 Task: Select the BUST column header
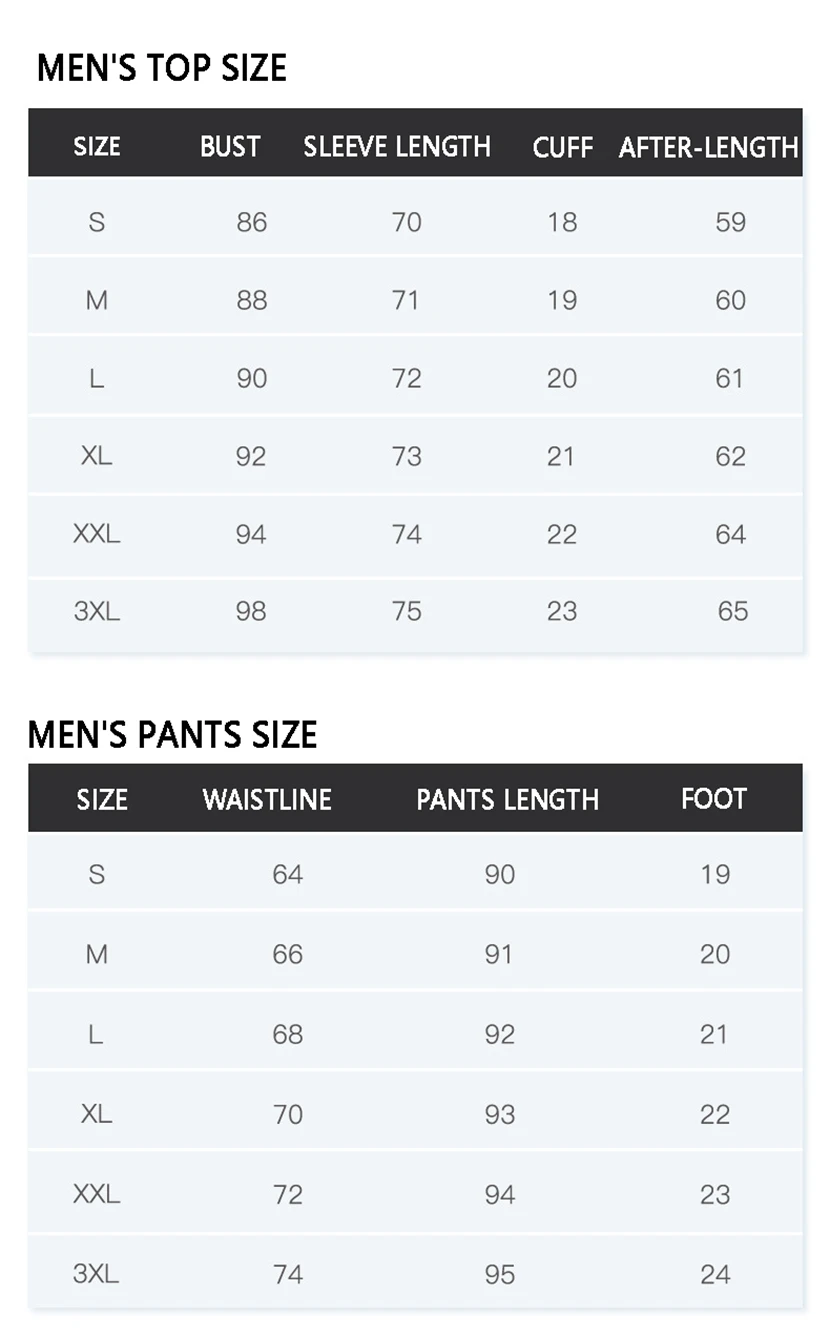(x=230, y=147)
